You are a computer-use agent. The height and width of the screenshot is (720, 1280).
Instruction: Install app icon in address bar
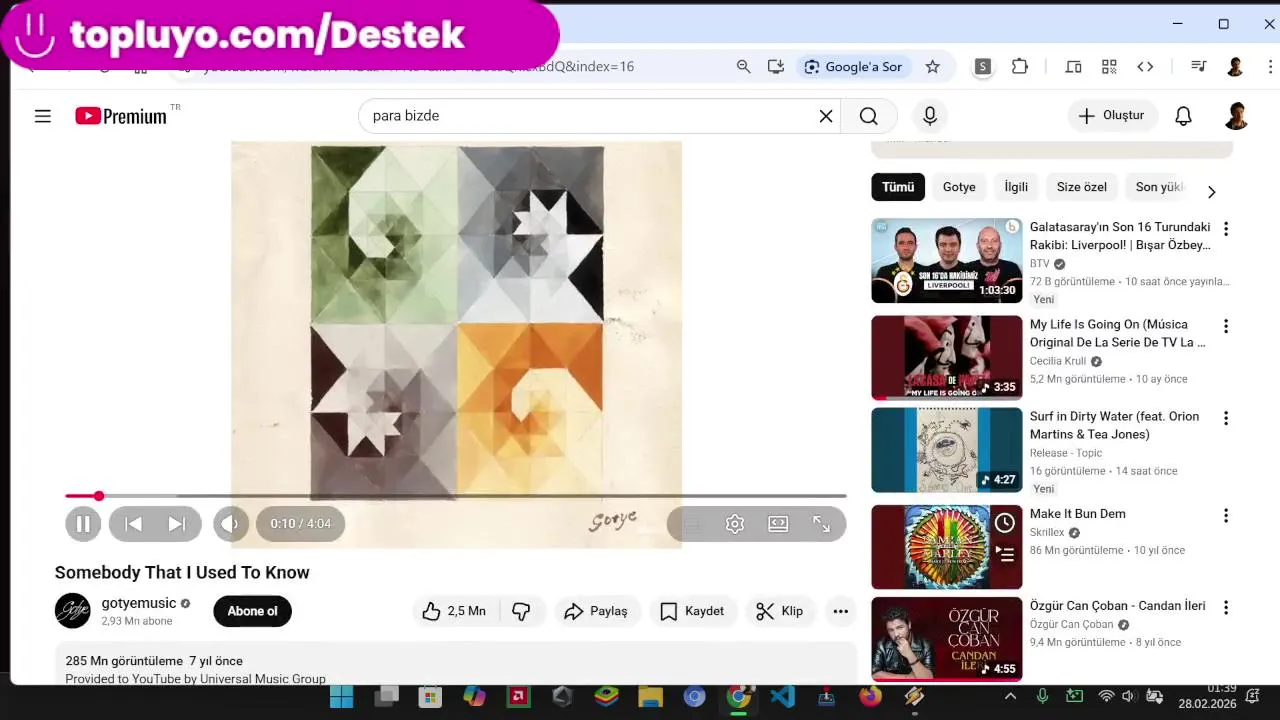tap(776, 66)
